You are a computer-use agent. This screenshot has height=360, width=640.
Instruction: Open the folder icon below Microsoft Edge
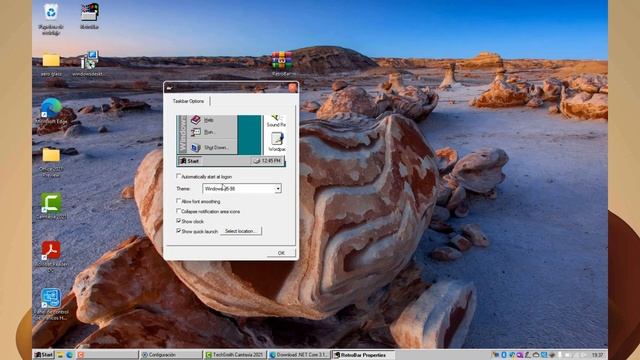point(51,162)
